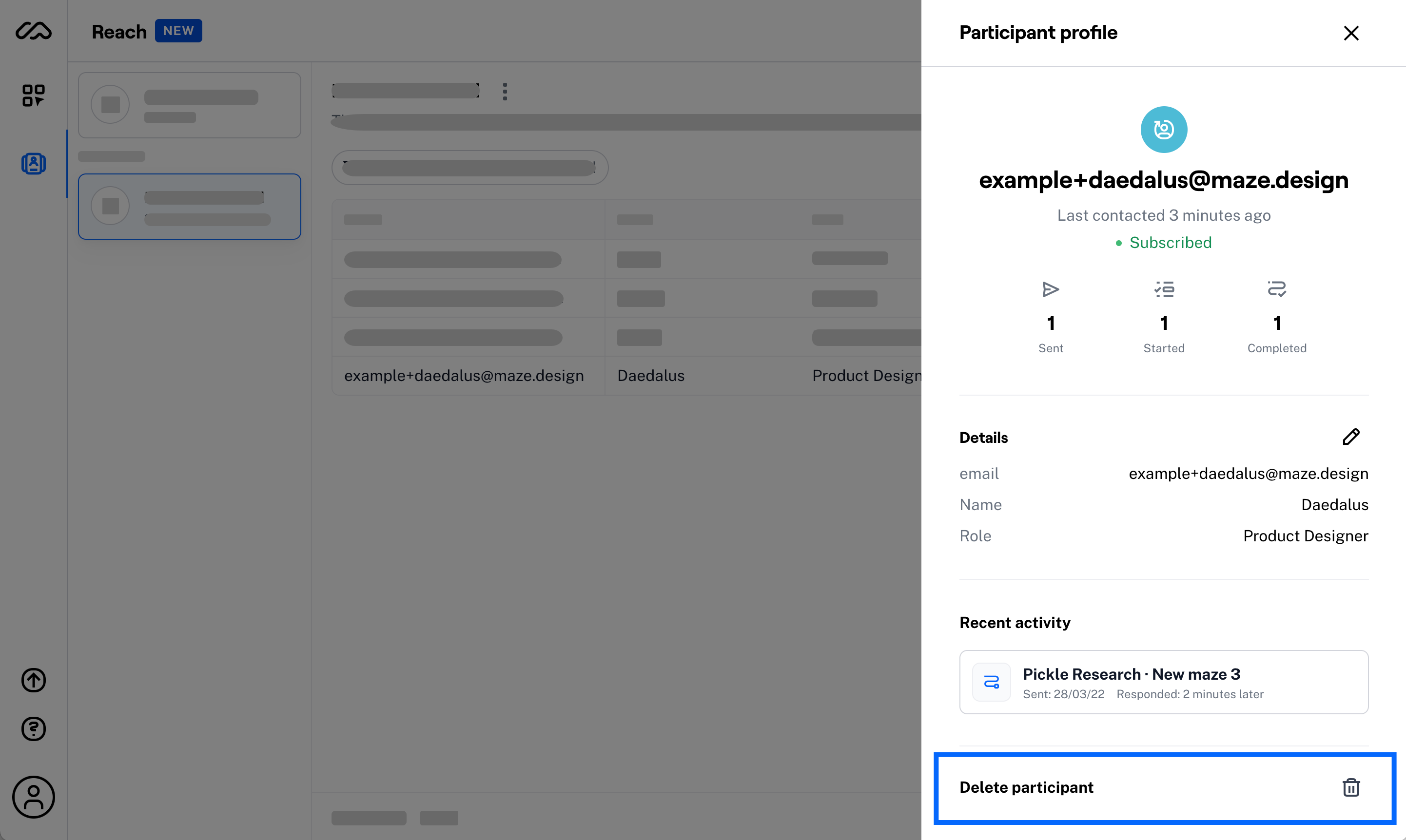Click the Delete participant button
This screenshot has height=840, width=1406.
point(1026,787)
